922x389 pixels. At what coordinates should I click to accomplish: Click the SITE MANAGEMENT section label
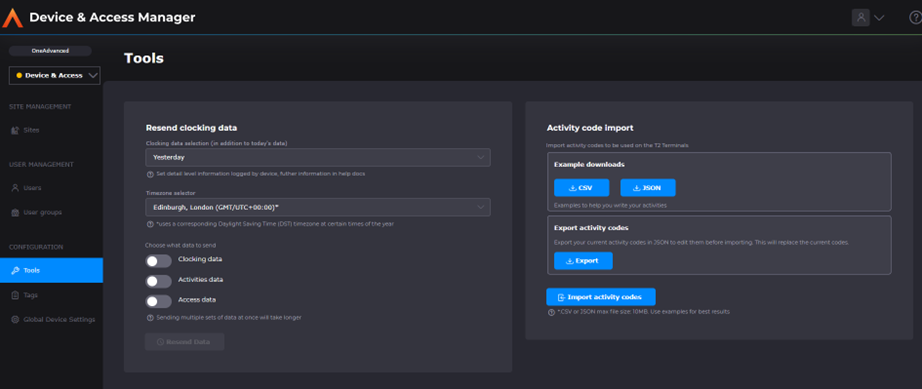point(40,107)
